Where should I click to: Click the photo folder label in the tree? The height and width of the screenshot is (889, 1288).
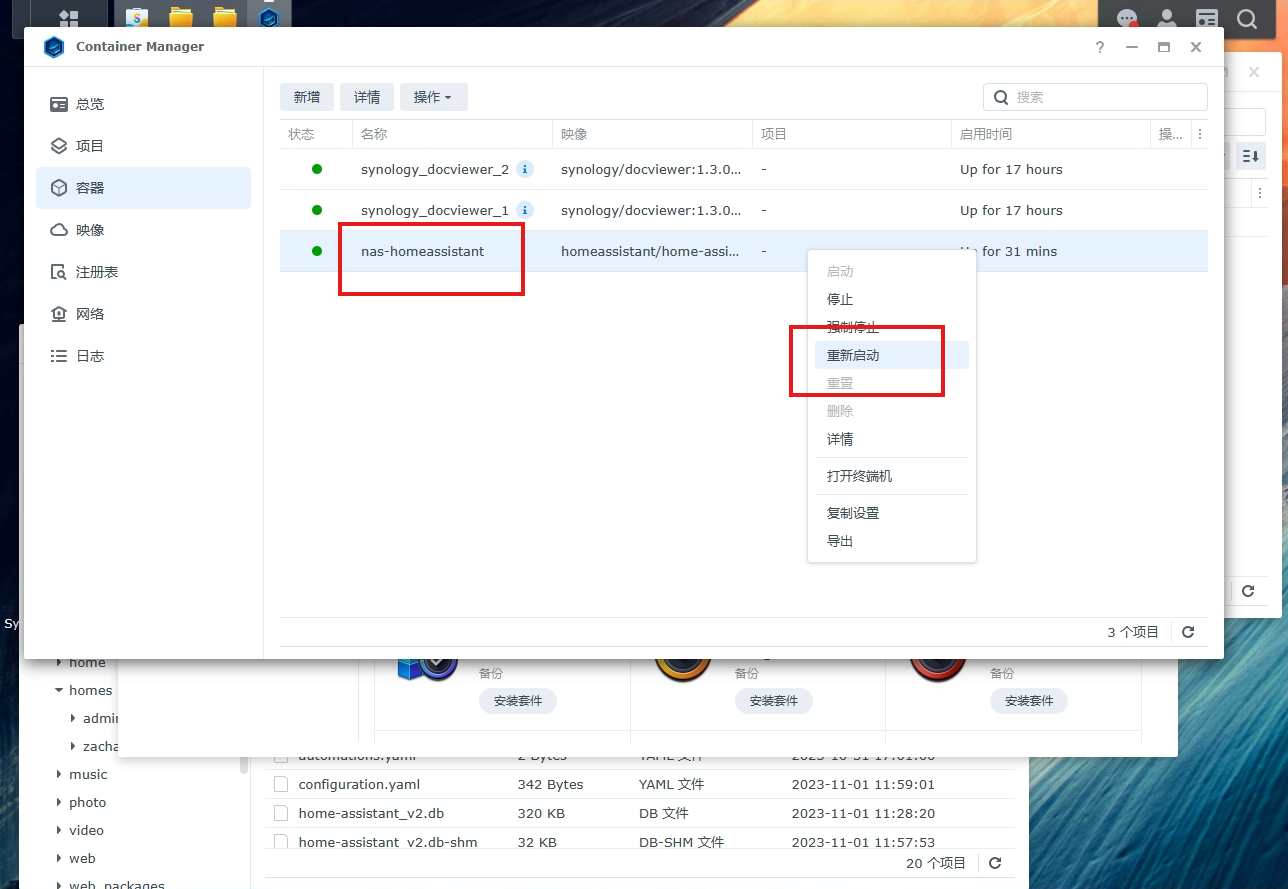point(88,802)
